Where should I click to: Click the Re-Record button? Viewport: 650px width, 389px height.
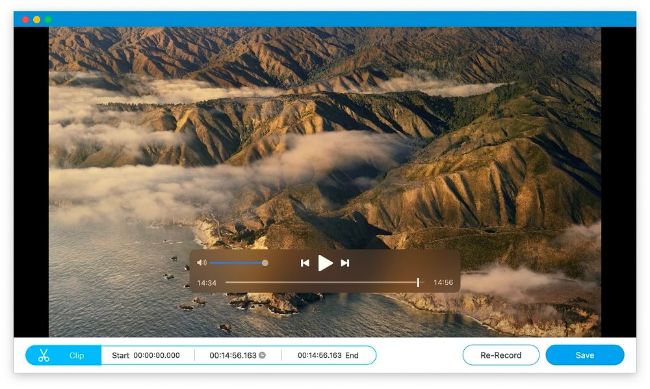click(x=501, y=355)
